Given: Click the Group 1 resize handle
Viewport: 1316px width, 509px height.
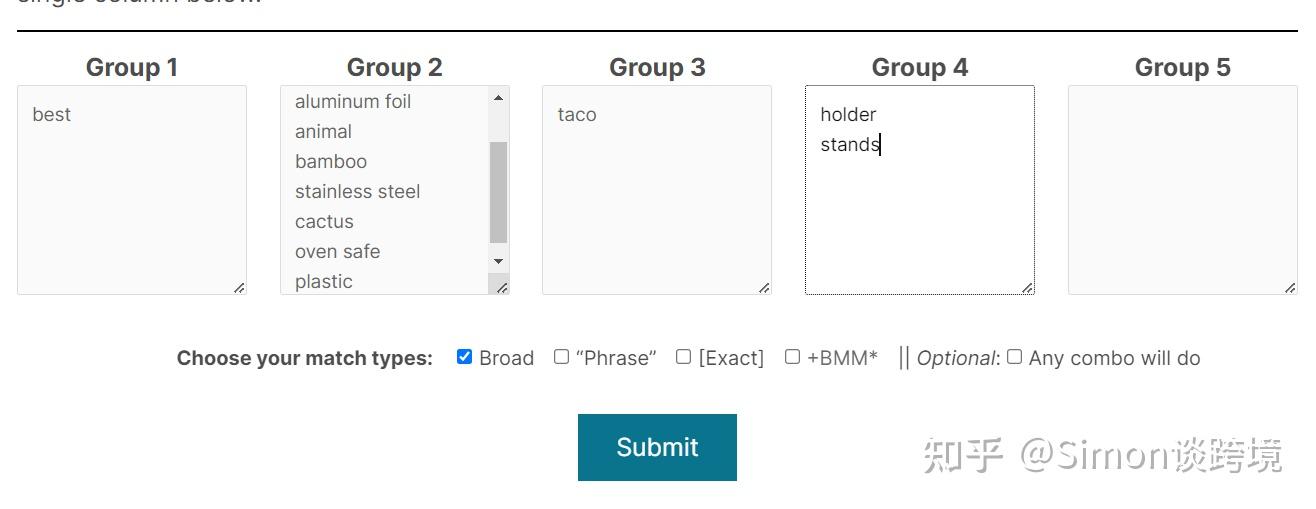Looking at the screenshot, I should (239, 288).
